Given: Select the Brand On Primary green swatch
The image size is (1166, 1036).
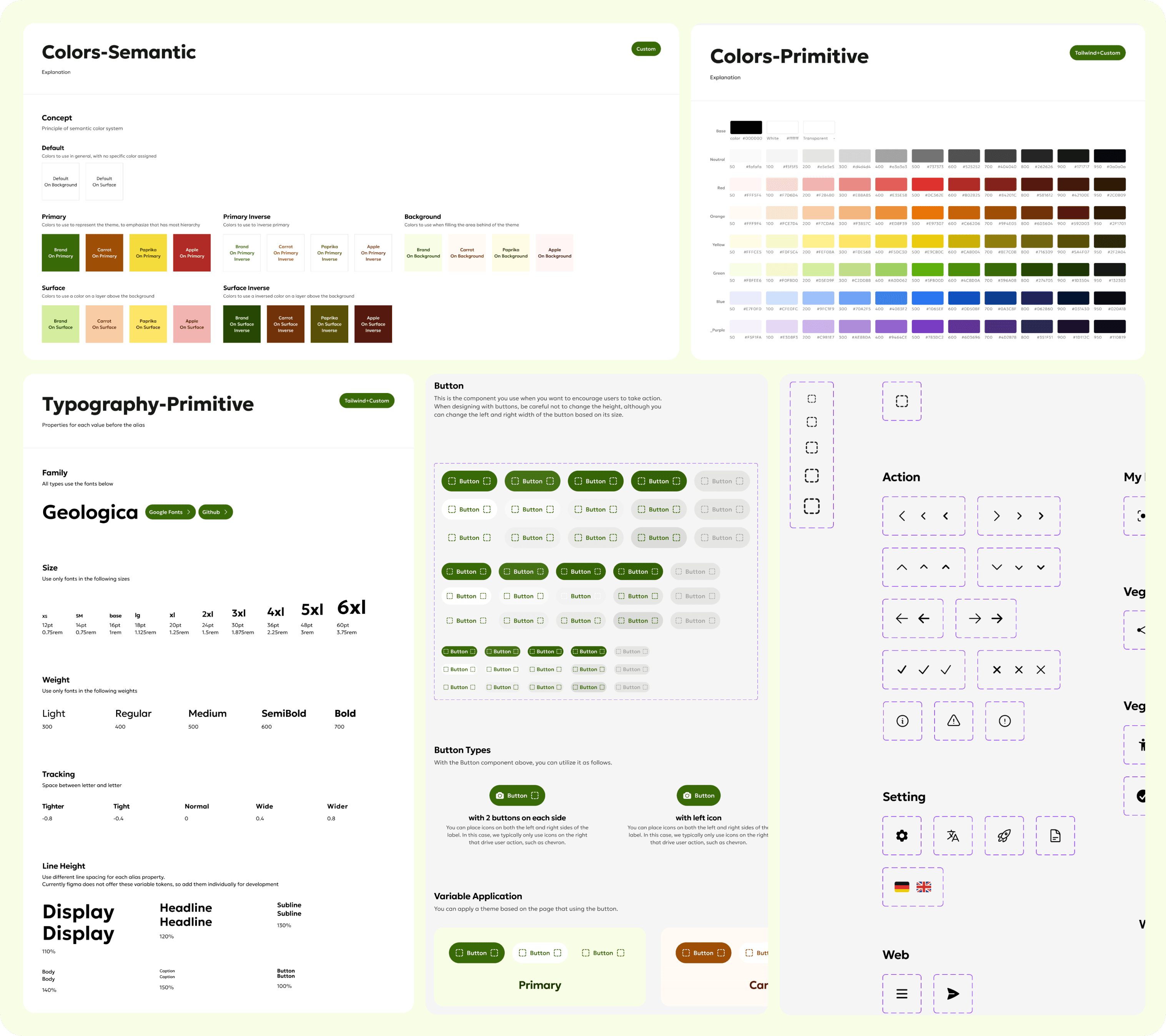Looking at the screenshot, I should [60, 253].
